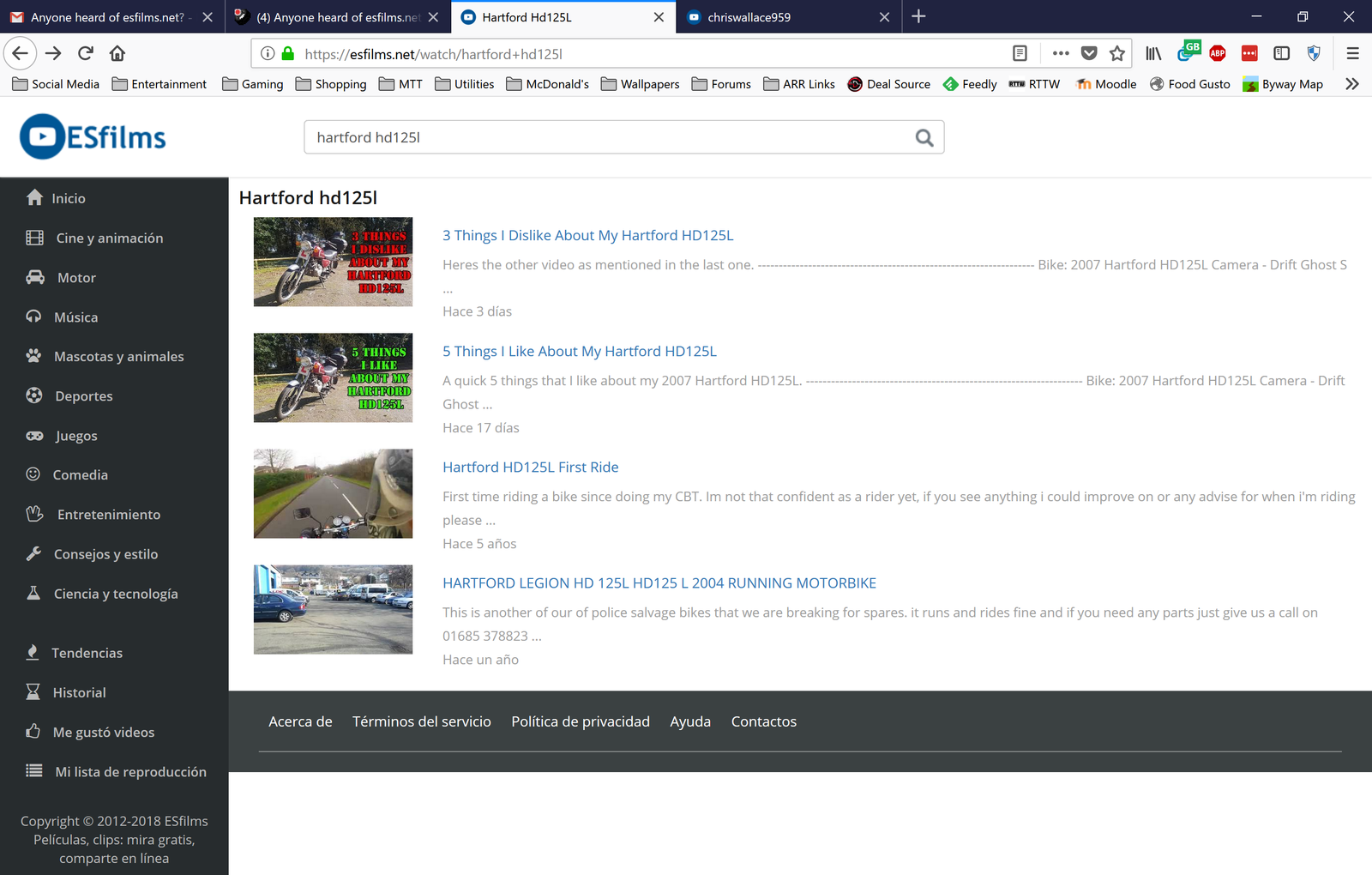Open the Feedly bookmark
Image resolution: width=1372 pixels, height=875 pixels.
click(970, 83)
